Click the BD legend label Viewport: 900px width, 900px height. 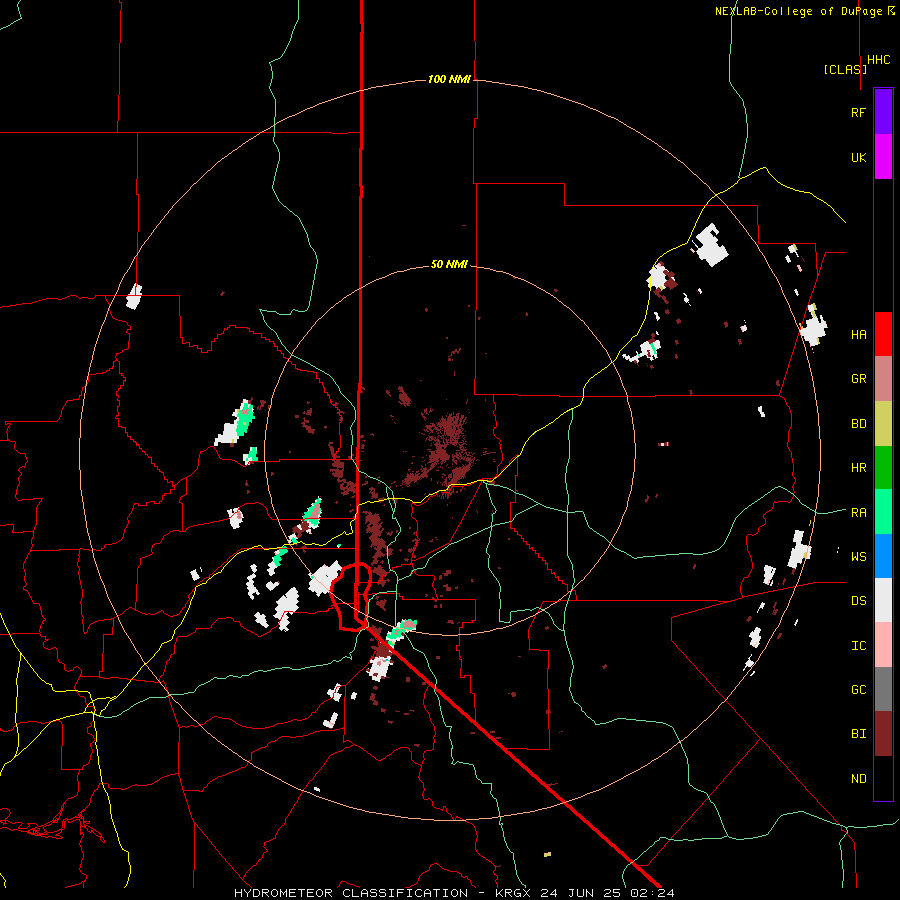coord(858,424)
